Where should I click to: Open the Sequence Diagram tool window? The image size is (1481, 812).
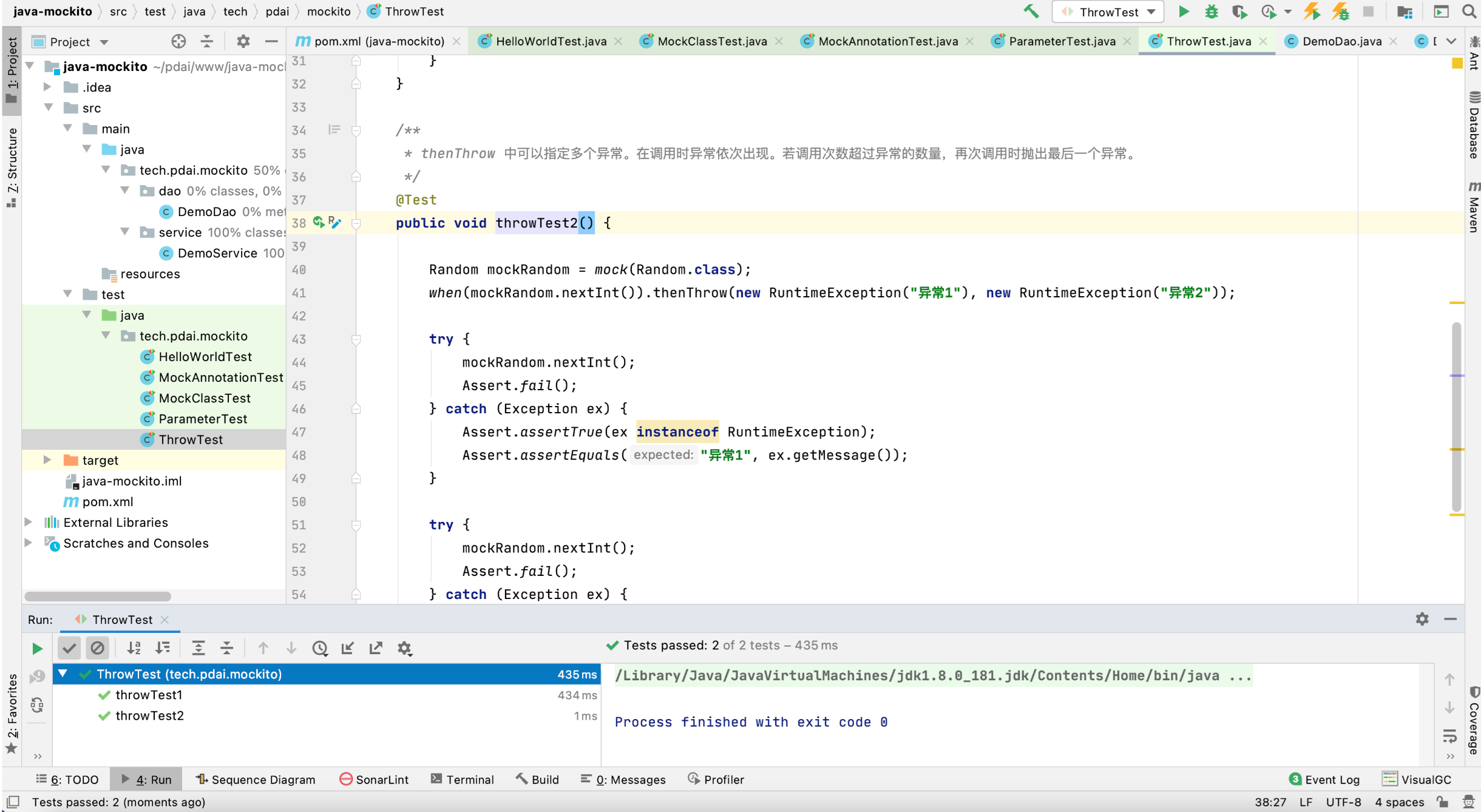[x=256, y=779]
